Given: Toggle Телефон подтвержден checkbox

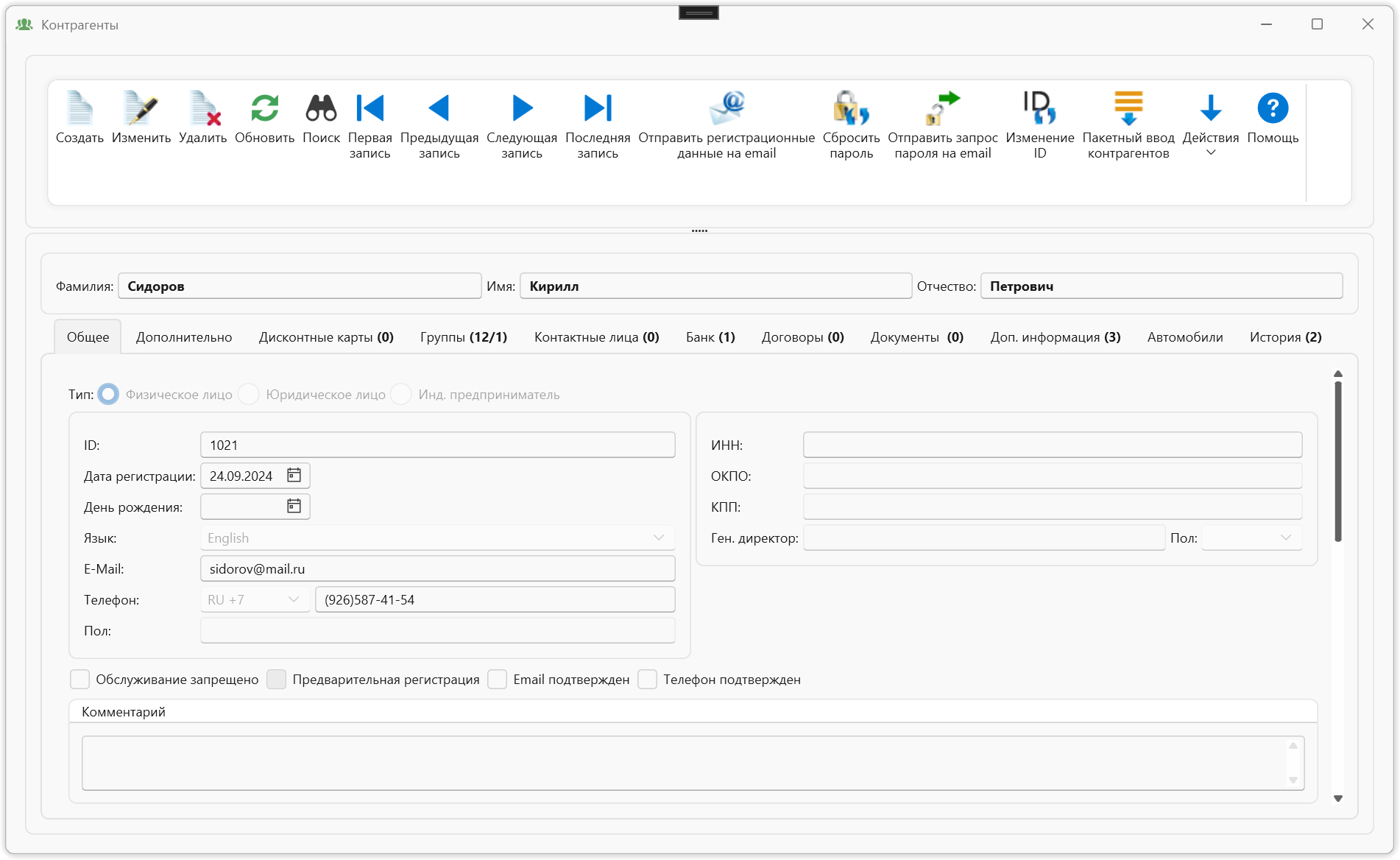Looking at the screenshot, I should point(647,679).
